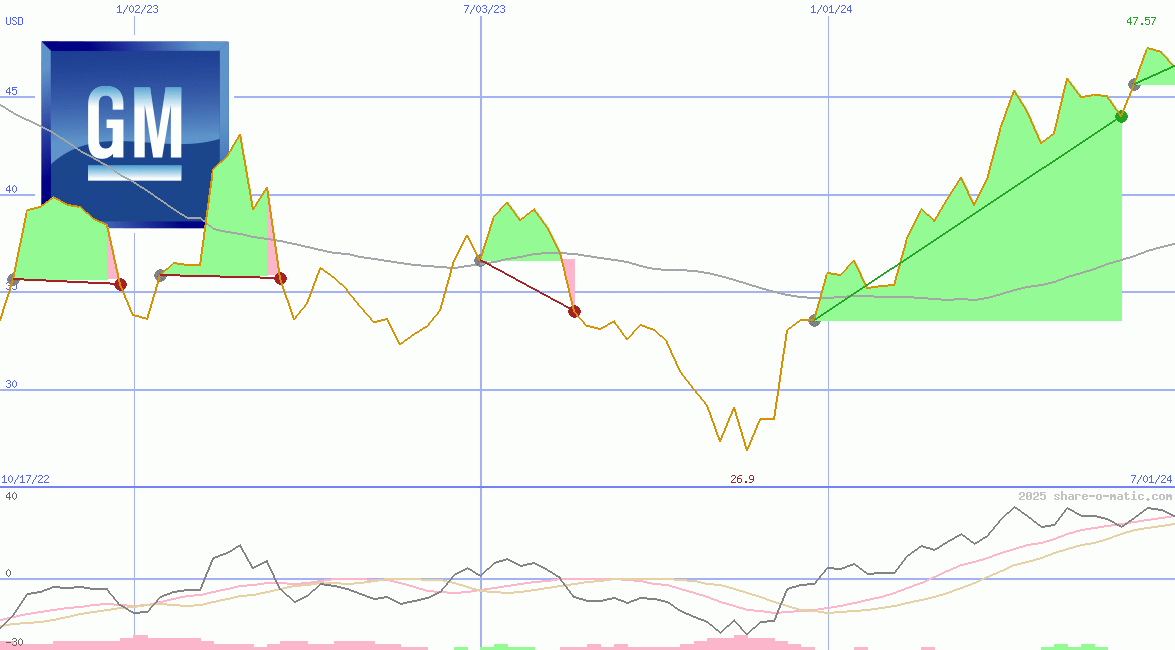Click the green dot ending the green trendline

tap(1121, 116)
